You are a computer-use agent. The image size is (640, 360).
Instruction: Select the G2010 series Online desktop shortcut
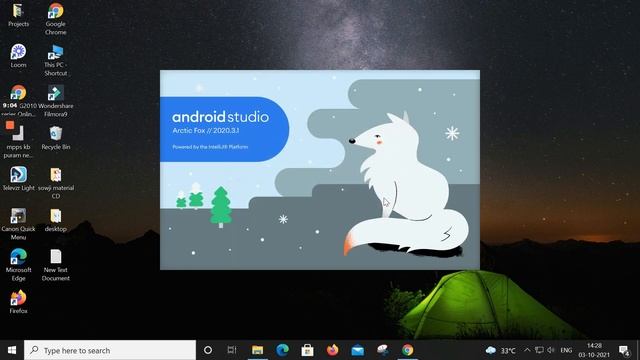click(x=18, y=101)
